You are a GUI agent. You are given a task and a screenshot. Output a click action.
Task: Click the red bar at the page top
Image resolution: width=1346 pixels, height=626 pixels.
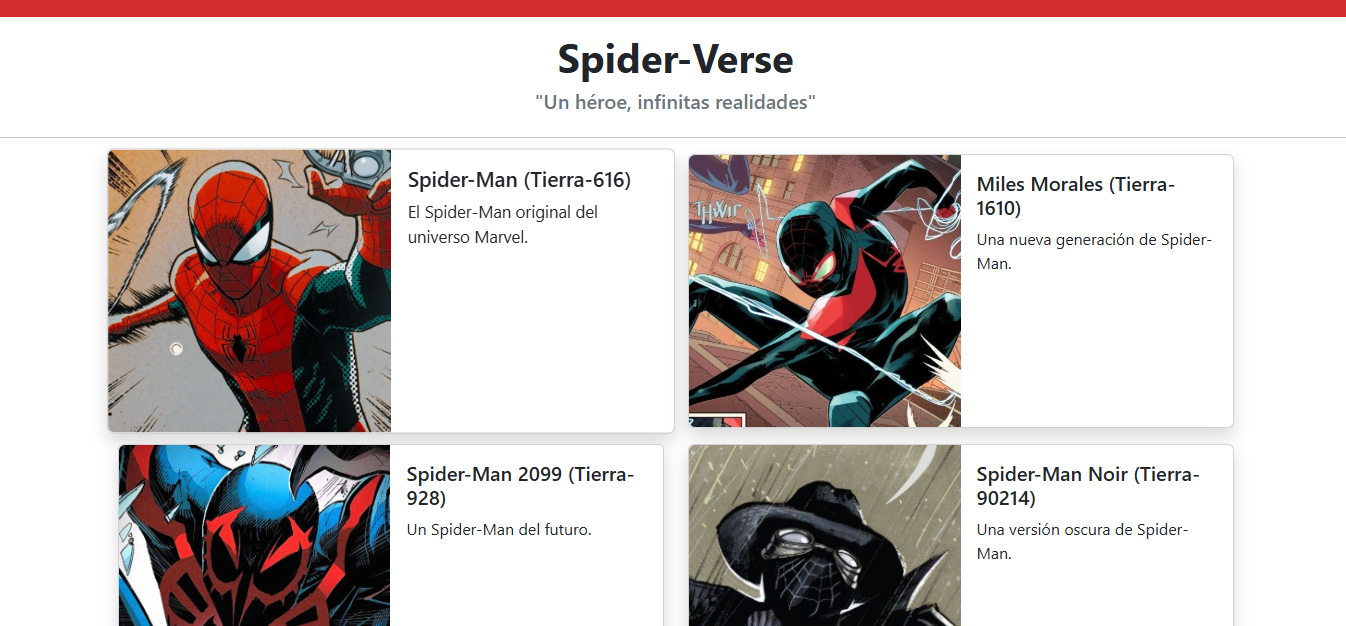pyautogui.click(x=673, y=8)
